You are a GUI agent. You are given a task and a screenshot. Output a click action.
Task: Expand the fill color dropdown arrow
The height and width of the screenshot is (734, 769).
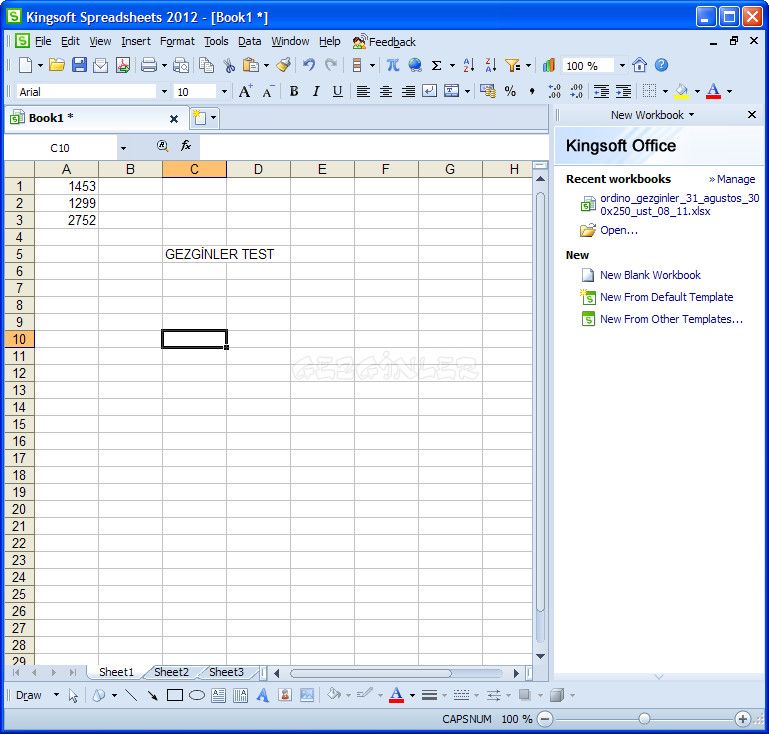tap(697, 91)
